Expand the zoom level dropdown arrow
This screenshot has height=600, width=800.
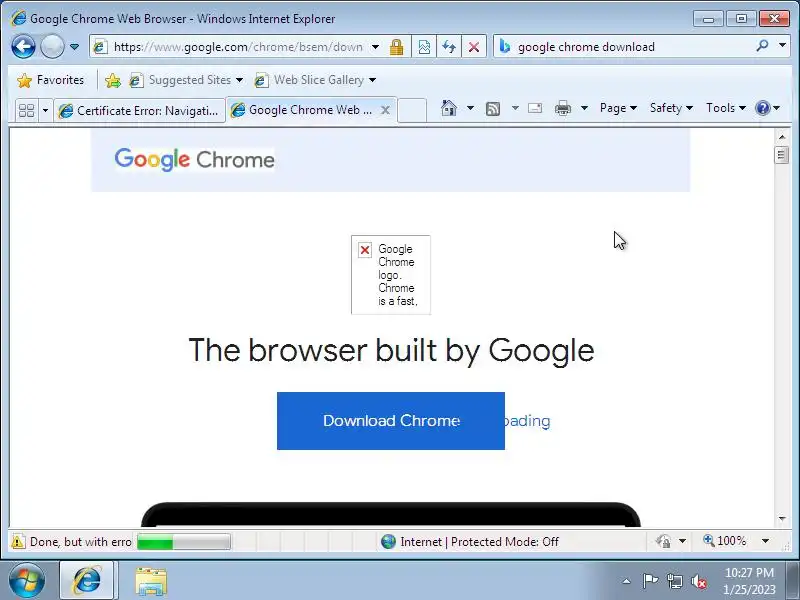click(x=765, y=541)
